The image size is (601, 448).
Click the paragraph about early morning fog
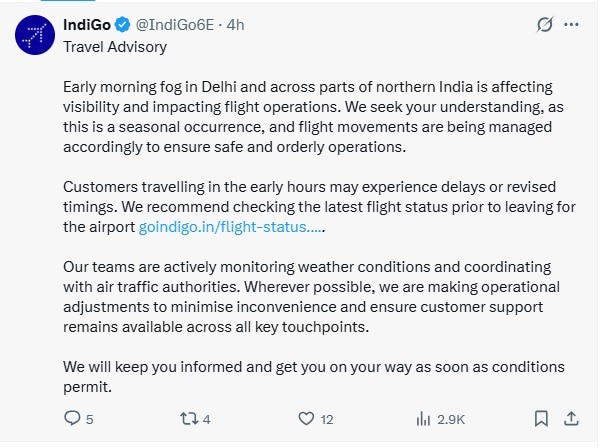coord(300,116)
